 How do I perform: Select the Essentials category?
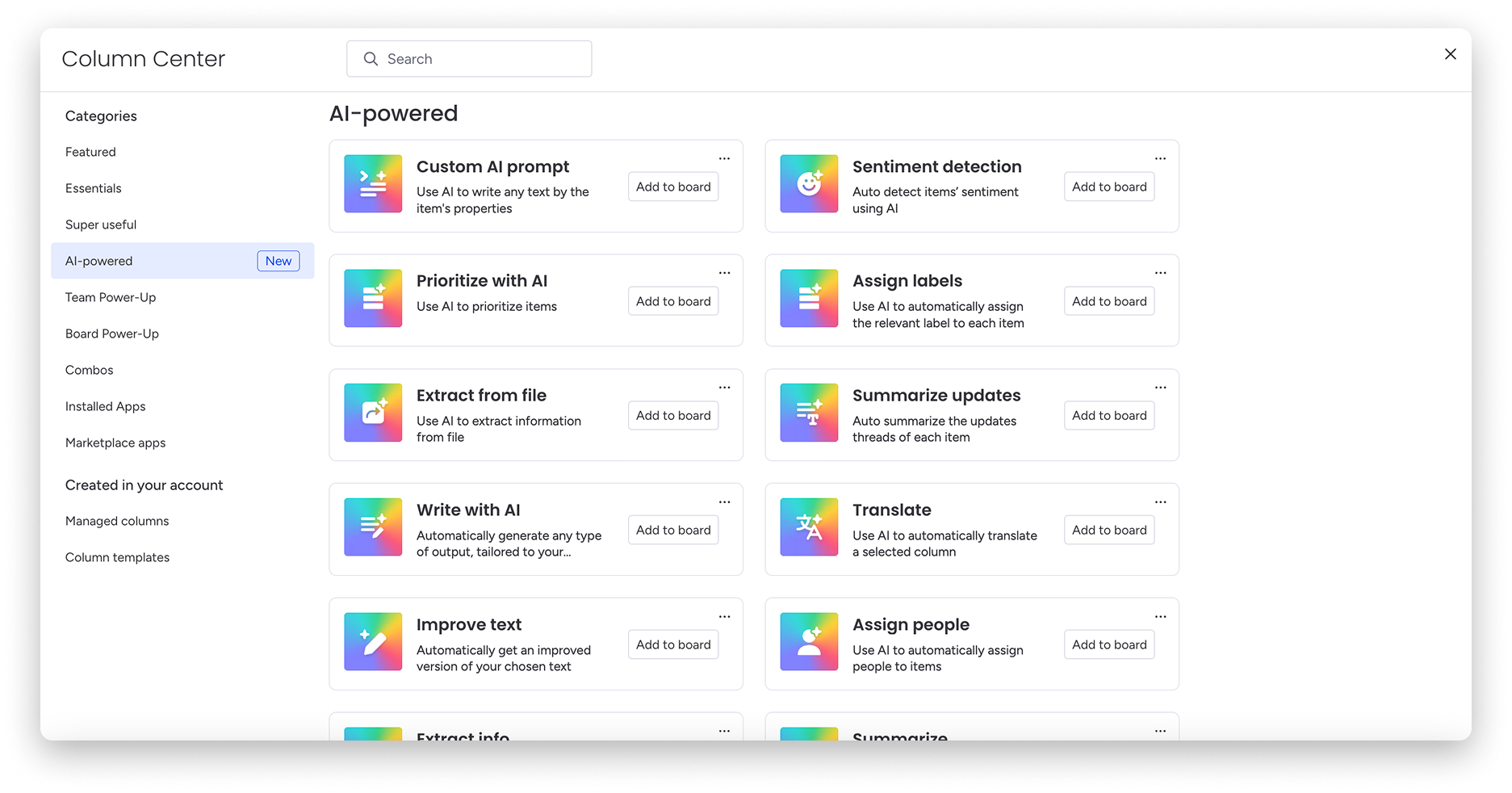(182, 188)
